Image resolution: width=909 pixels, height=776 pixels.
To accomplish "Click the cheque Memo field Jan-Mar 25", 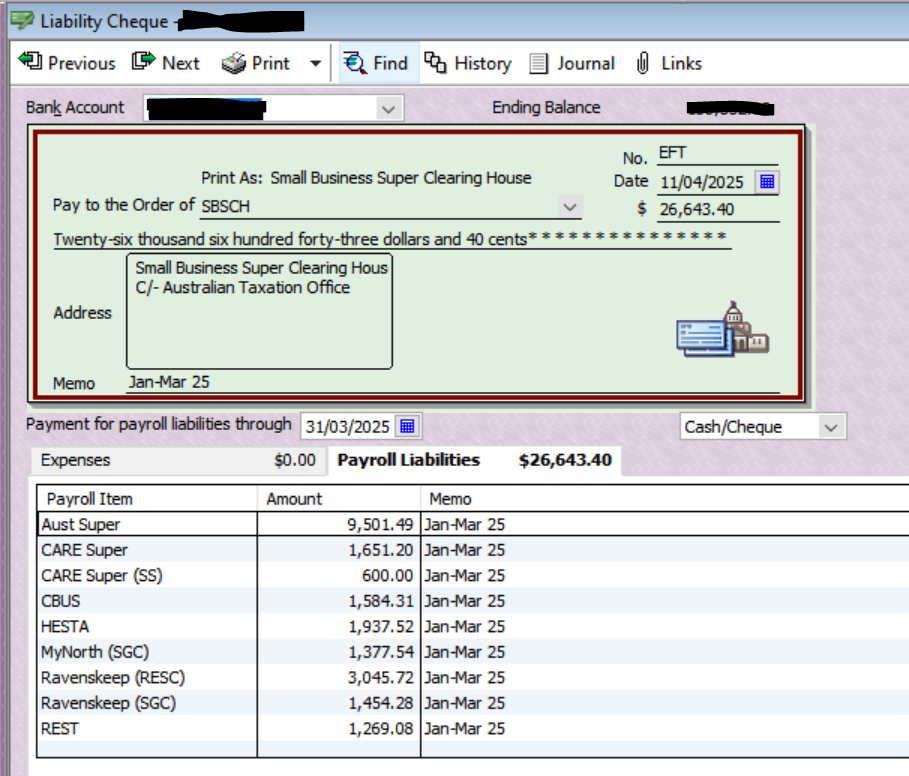I will click(x=453, y=382).
